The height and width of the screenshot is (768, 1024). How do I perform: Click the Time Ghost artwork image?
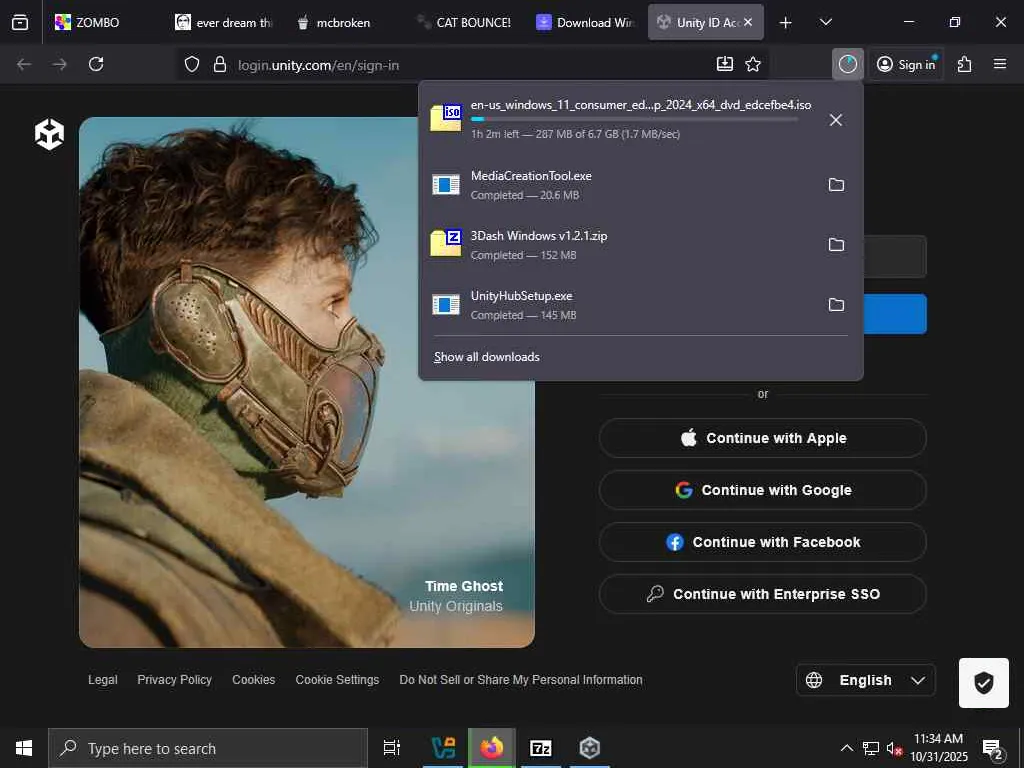pos(307,382)
